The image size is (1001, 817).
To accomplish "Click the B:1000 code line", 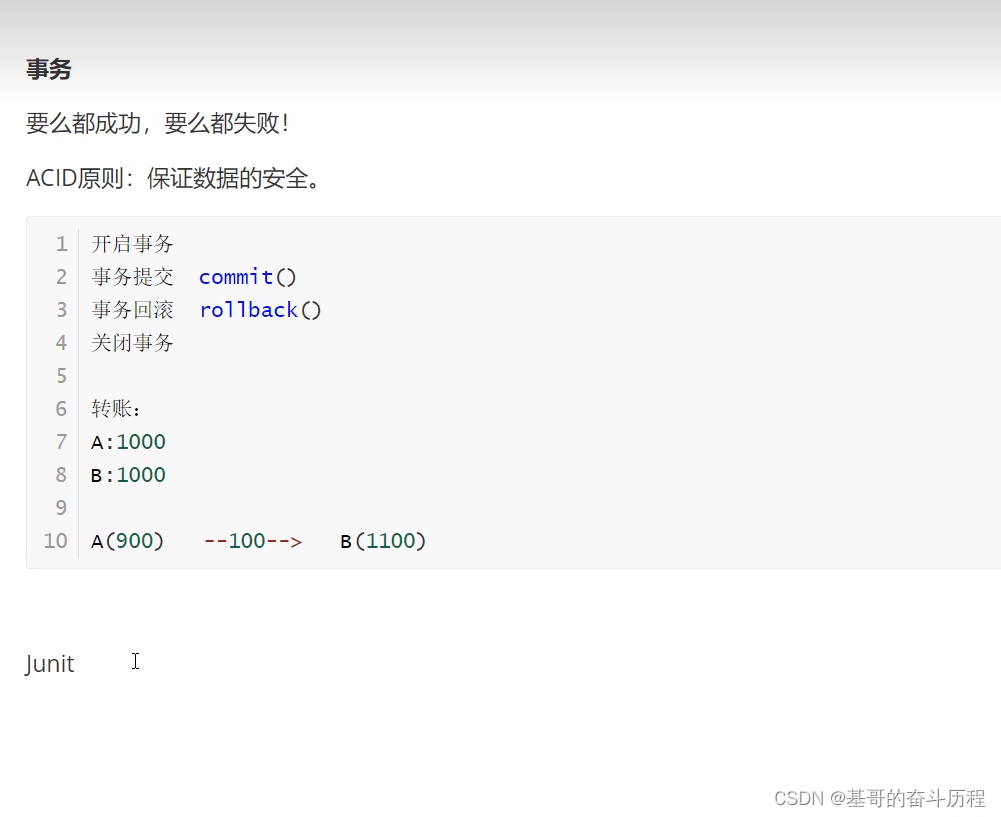I will 128,475.
